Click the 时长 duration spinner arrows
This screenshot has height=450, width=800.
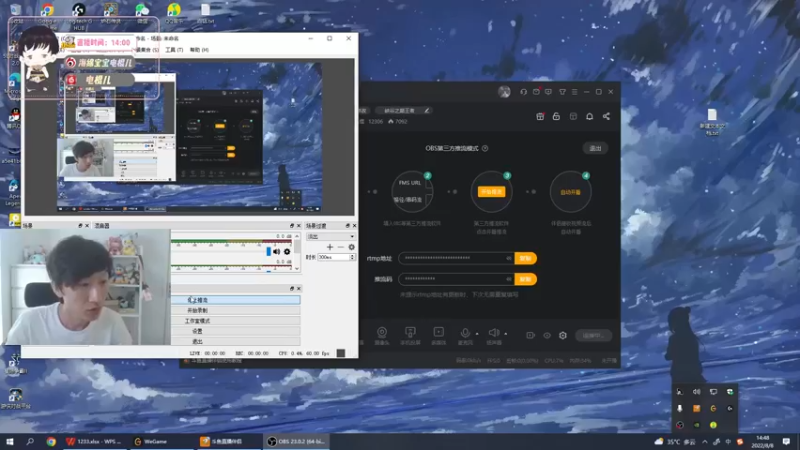[352, 257]
